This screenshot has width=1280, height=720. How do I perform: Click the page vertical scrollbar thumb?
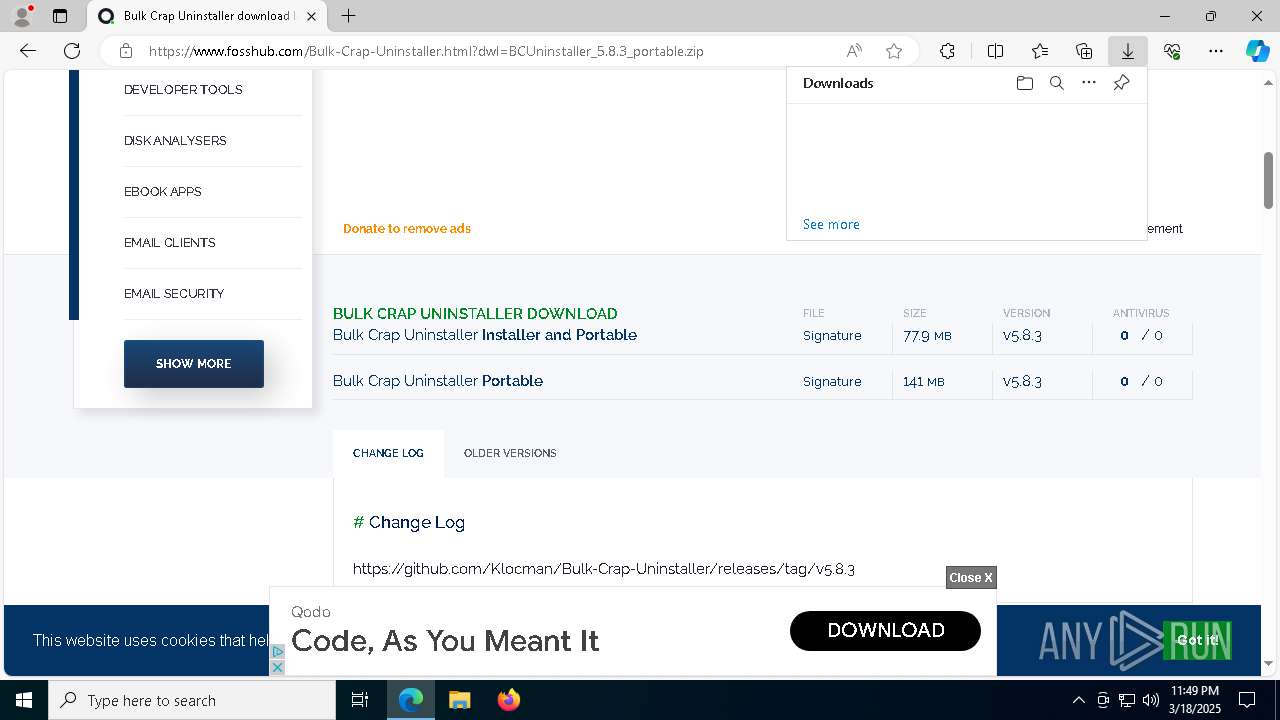[1268, 180]
